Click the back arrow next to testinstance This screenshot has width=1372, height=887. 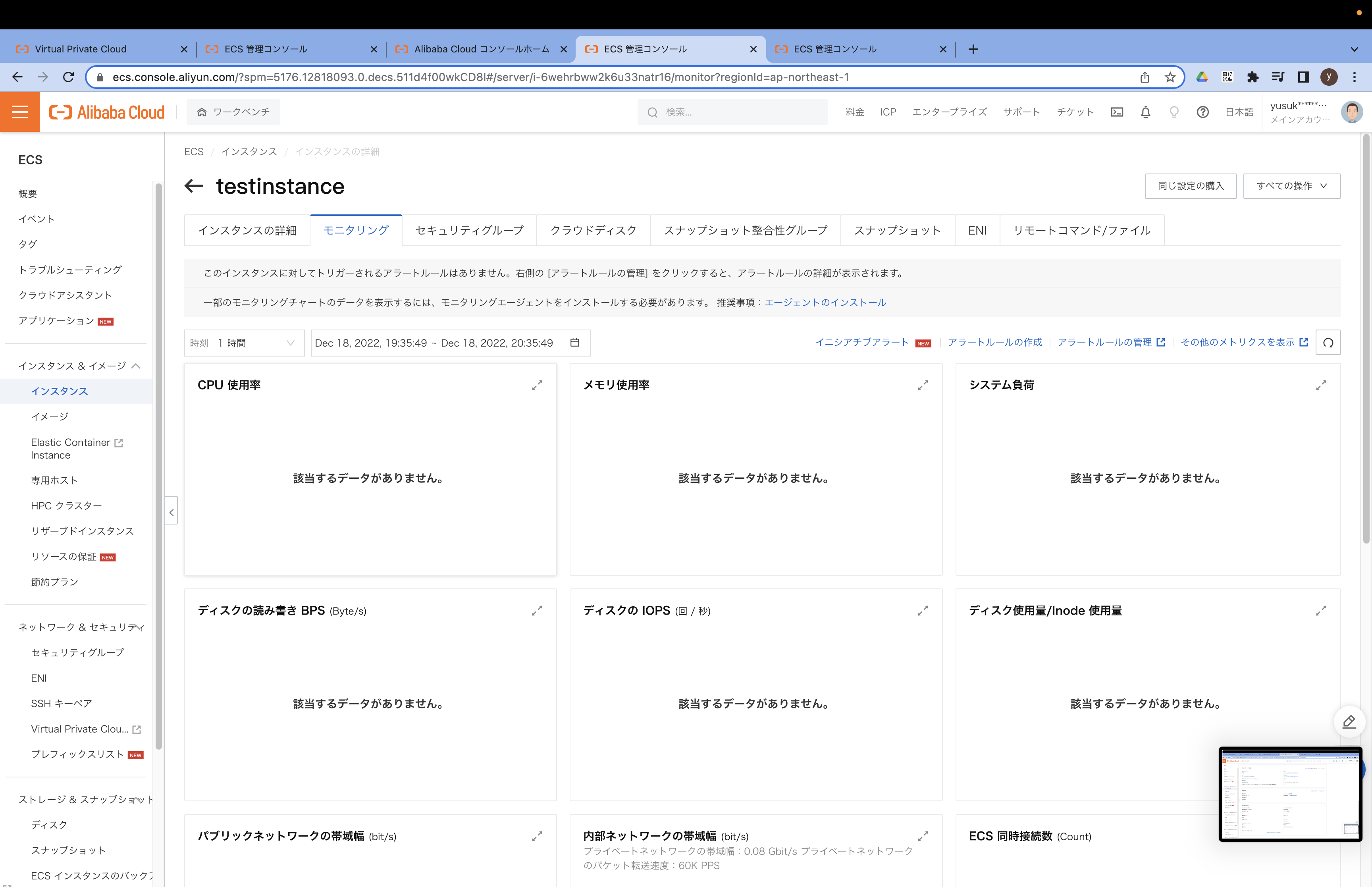(x=193, y=186)
